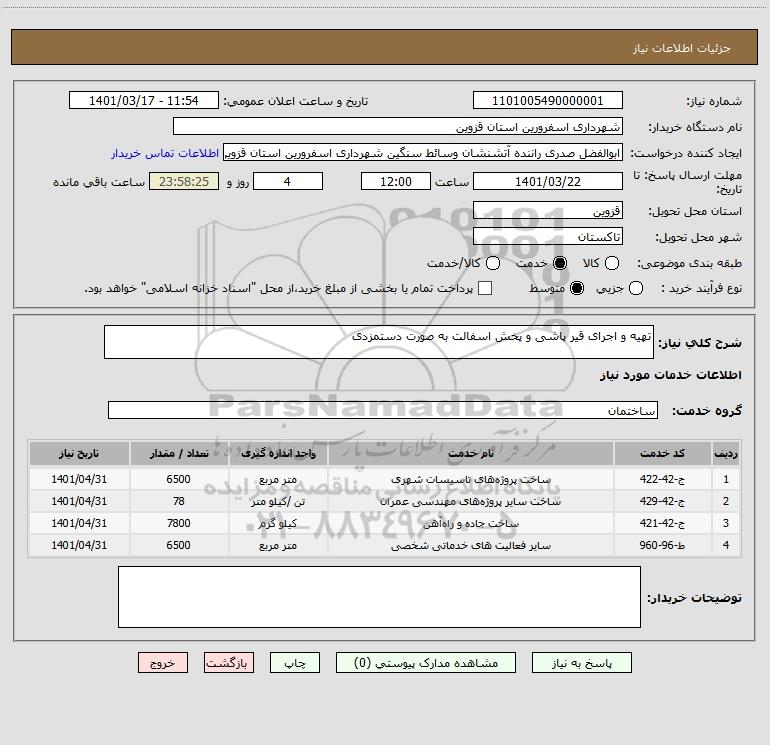Focus the remaining time field 23:58:25

184,182
